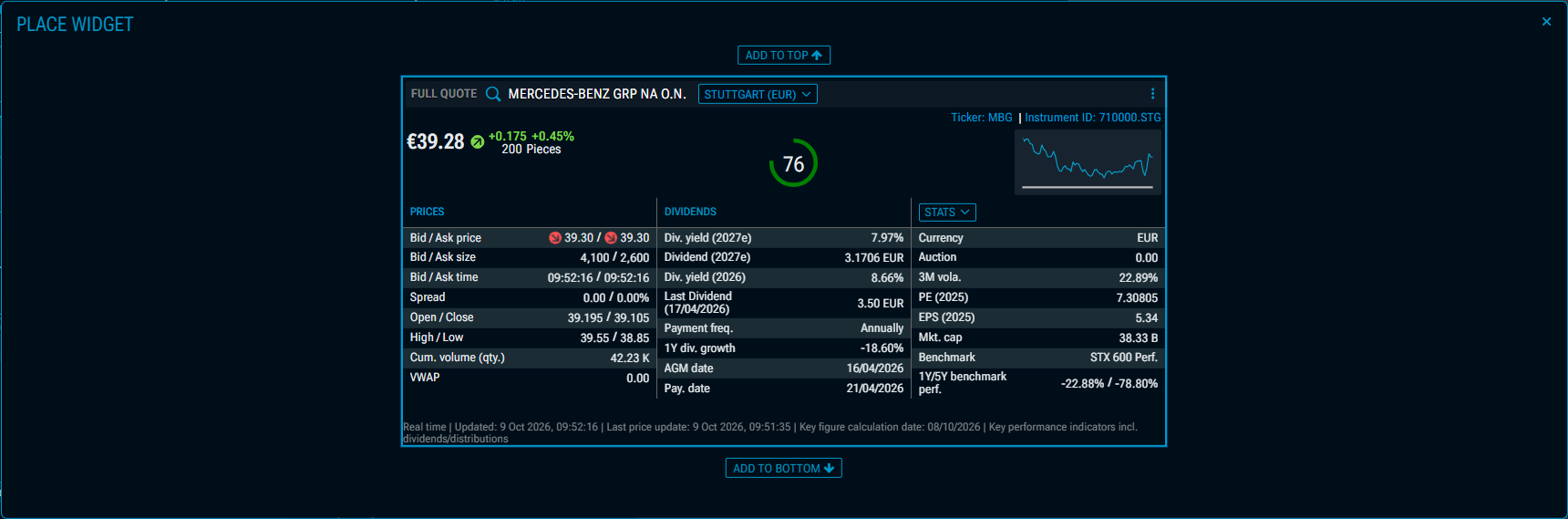Click the Ticker: MBG link
Image resolution: width=1568 pixels, height=519 pixels.
[x=982, y=118]
